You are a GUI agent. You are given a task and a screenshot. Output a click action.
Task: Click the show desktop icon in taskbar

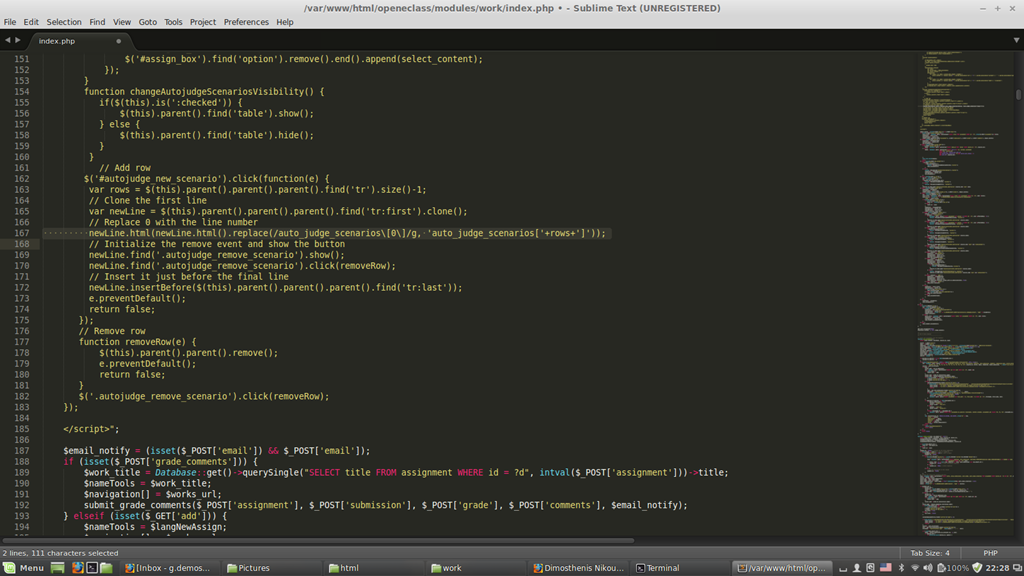pyautogui.click(x=57, y=568)
